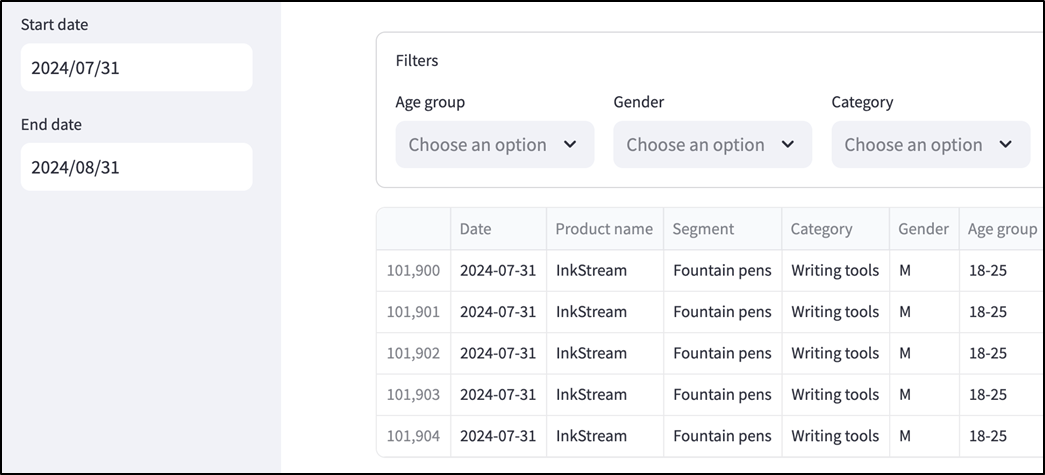Image resolution: width=1045 pixels, height=475 pixels.
Task: Expand the Gender filter dropdown
Action: point(712,145)
